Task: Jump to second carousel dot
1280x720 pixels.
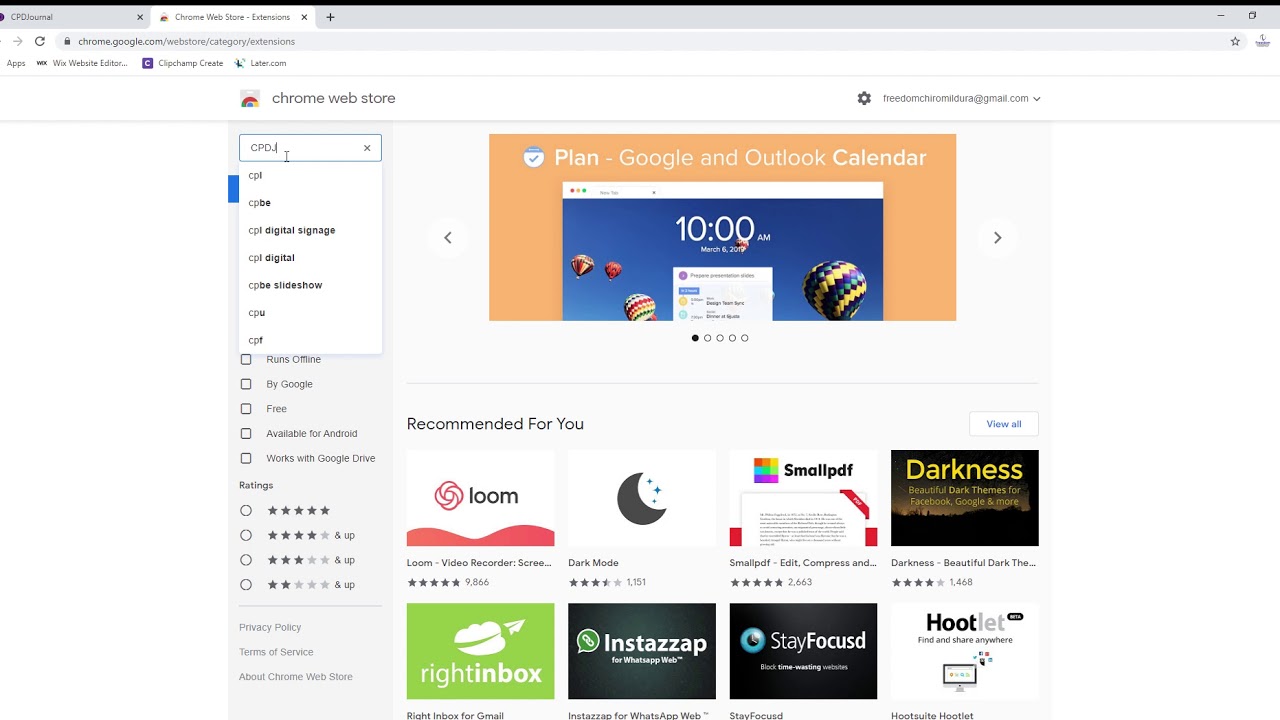Action: tap(707, 338)
